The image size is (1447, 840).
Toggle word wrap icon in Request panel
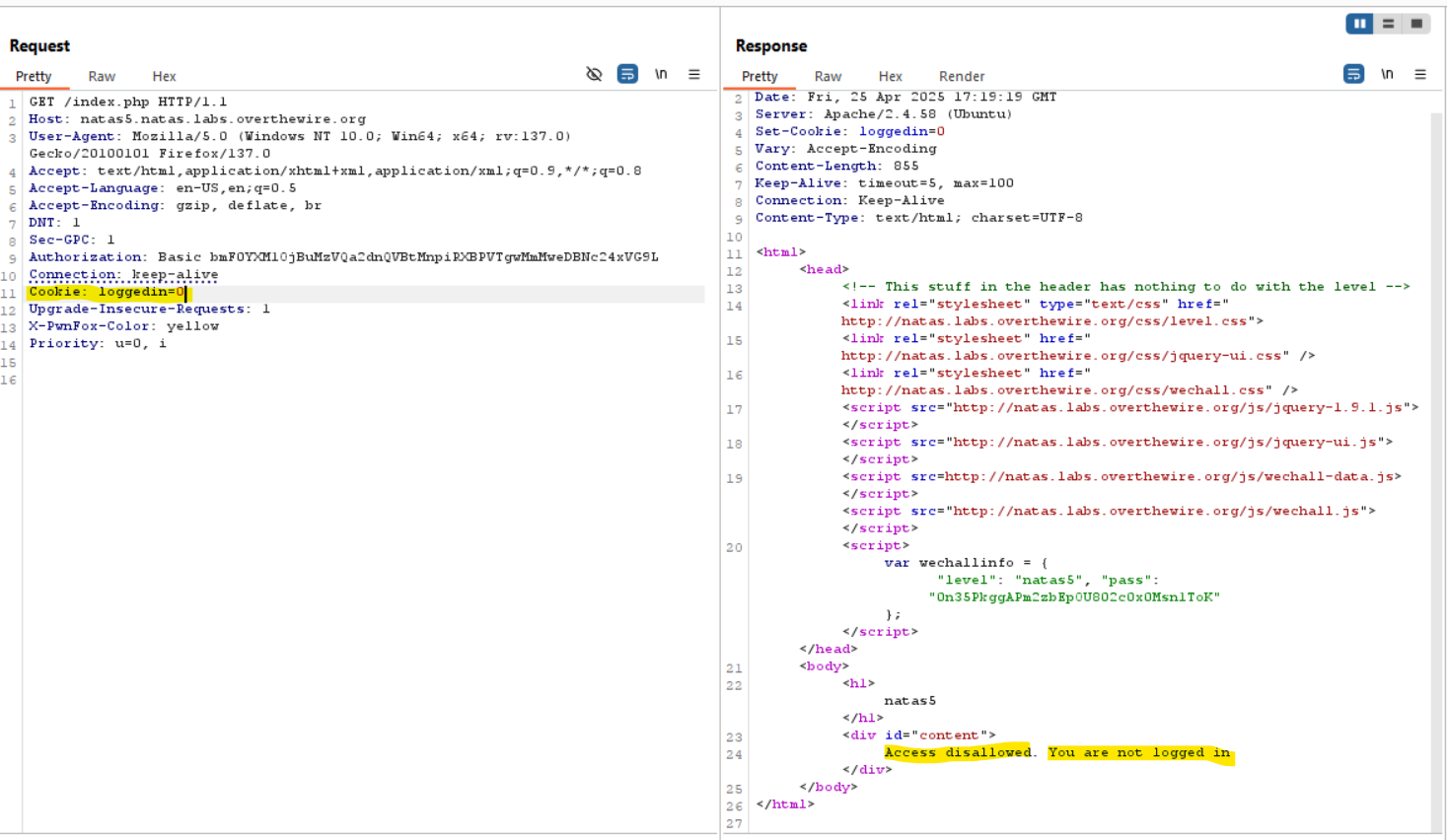[627, 74]
